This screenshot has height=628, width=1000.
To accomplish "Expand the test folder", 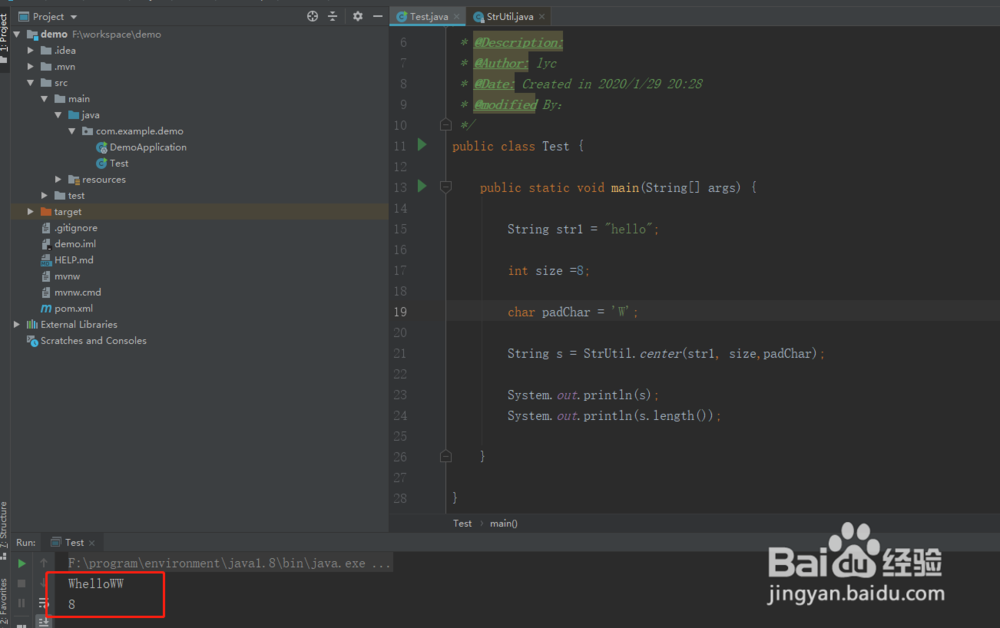I will click(44, 195).
